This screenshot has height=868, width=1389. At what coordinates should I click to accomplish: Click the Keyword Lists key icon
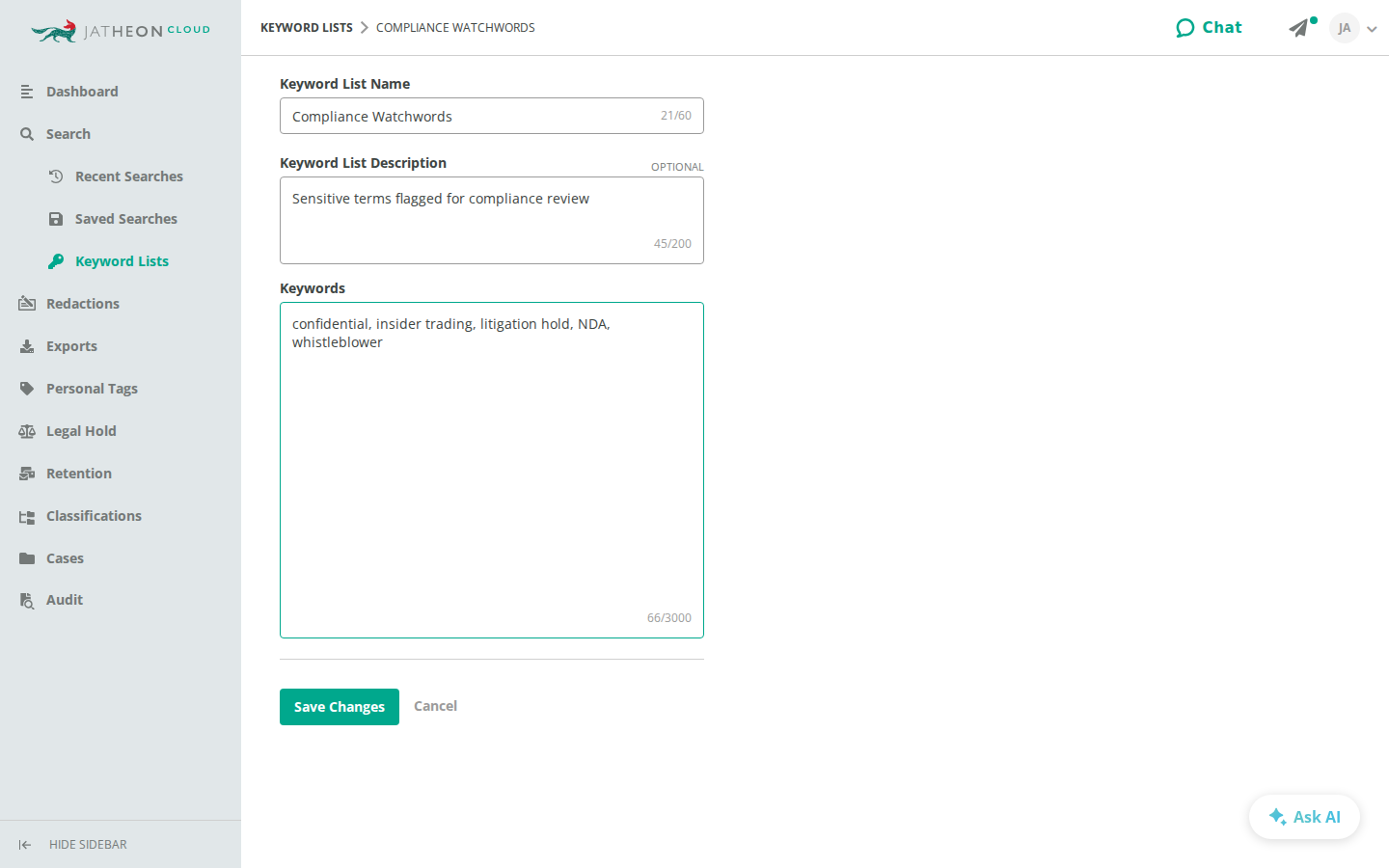tap(56, 261)
